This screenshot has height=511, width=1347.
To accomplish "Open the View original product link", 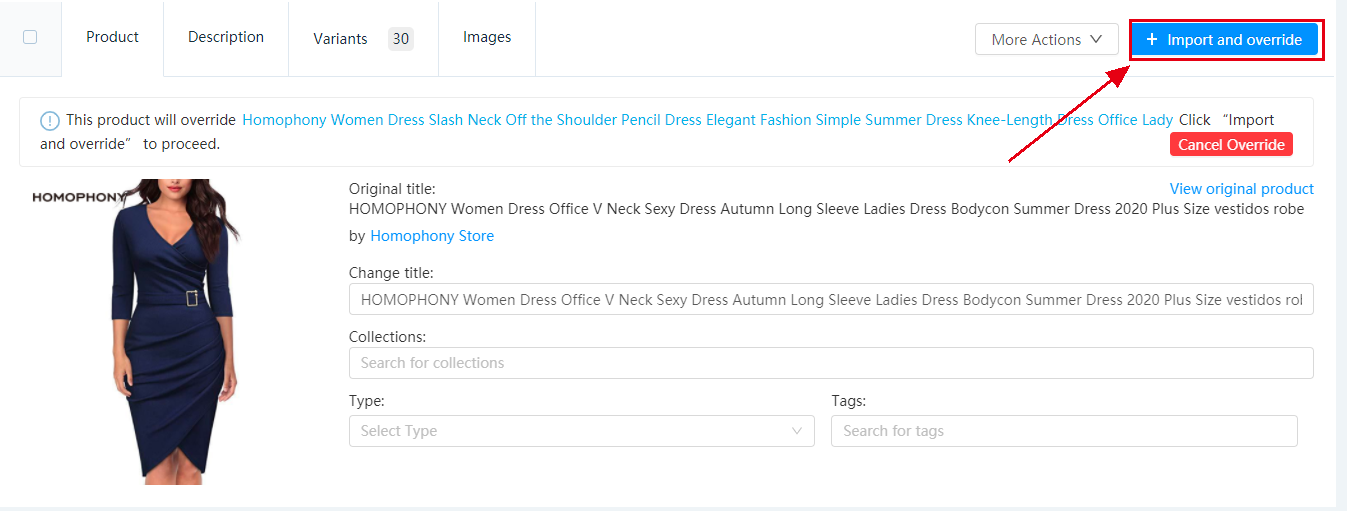I will point(1242,189).
